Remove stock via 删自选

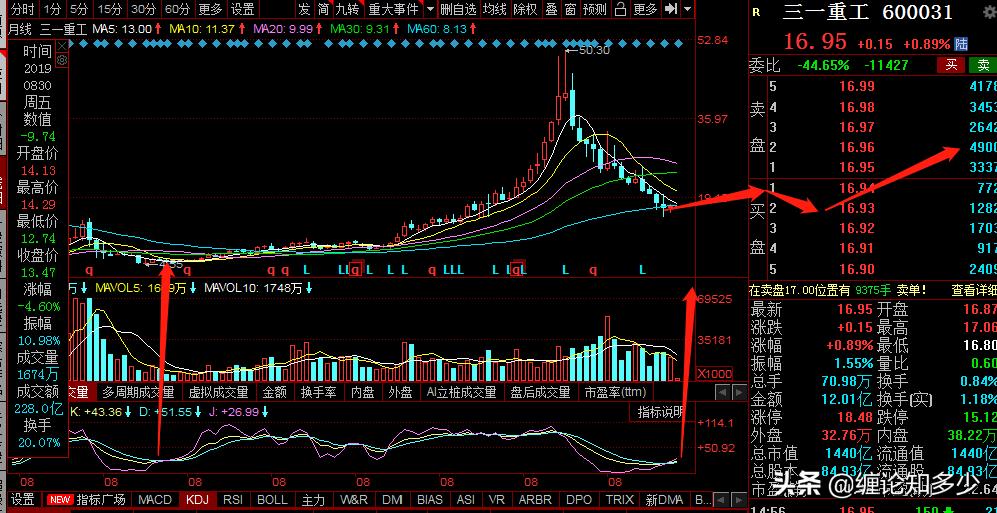coord(458,9)
